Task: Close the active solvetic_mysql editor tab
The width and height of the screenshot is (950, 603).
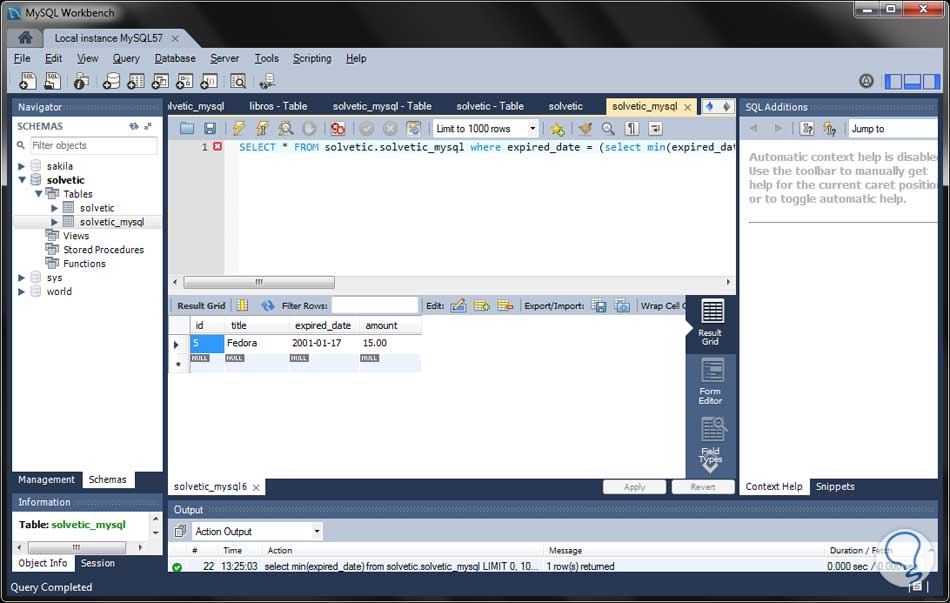Action: [x=688, y=107]
